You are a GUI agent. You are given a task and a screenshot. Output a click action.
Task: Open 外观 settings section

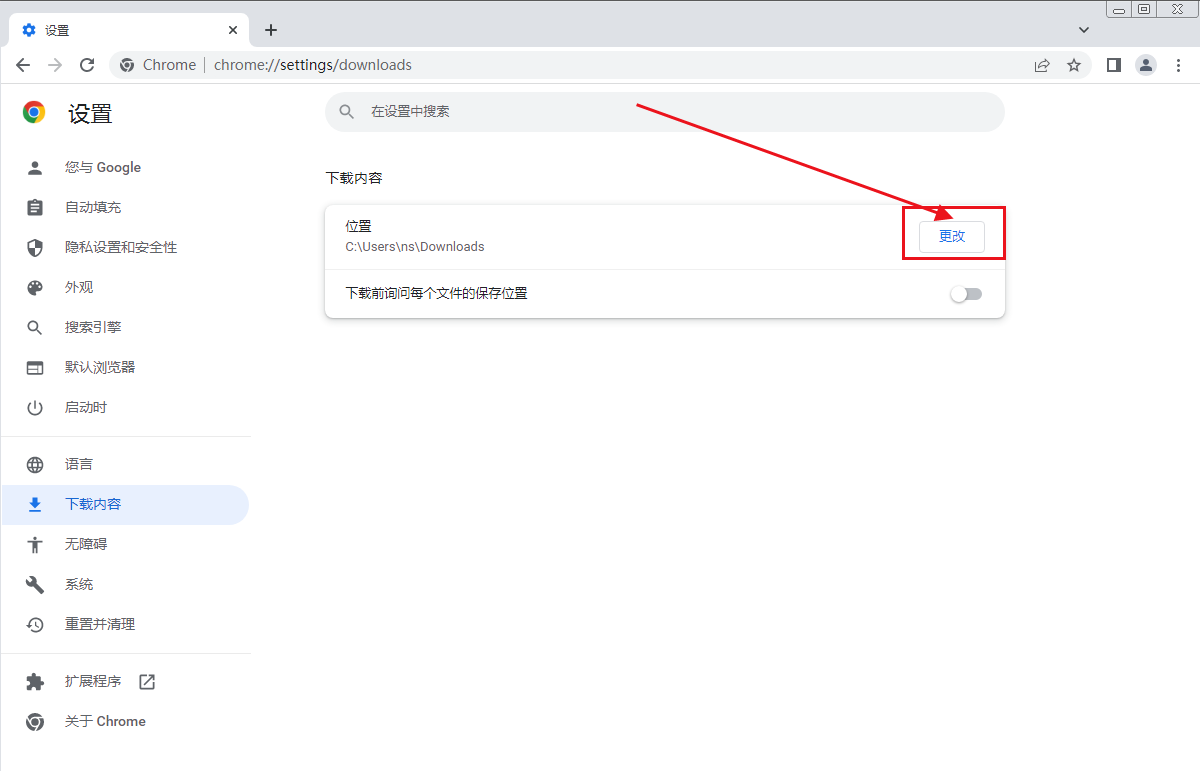click(125, 287)
